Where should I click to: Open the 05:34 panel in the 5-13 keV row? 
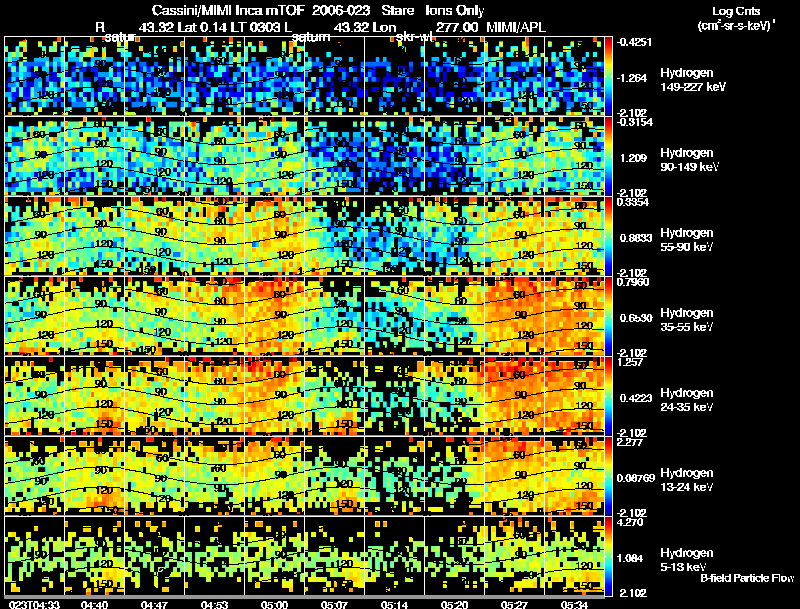pyautogui.click(x=574, y=556)
